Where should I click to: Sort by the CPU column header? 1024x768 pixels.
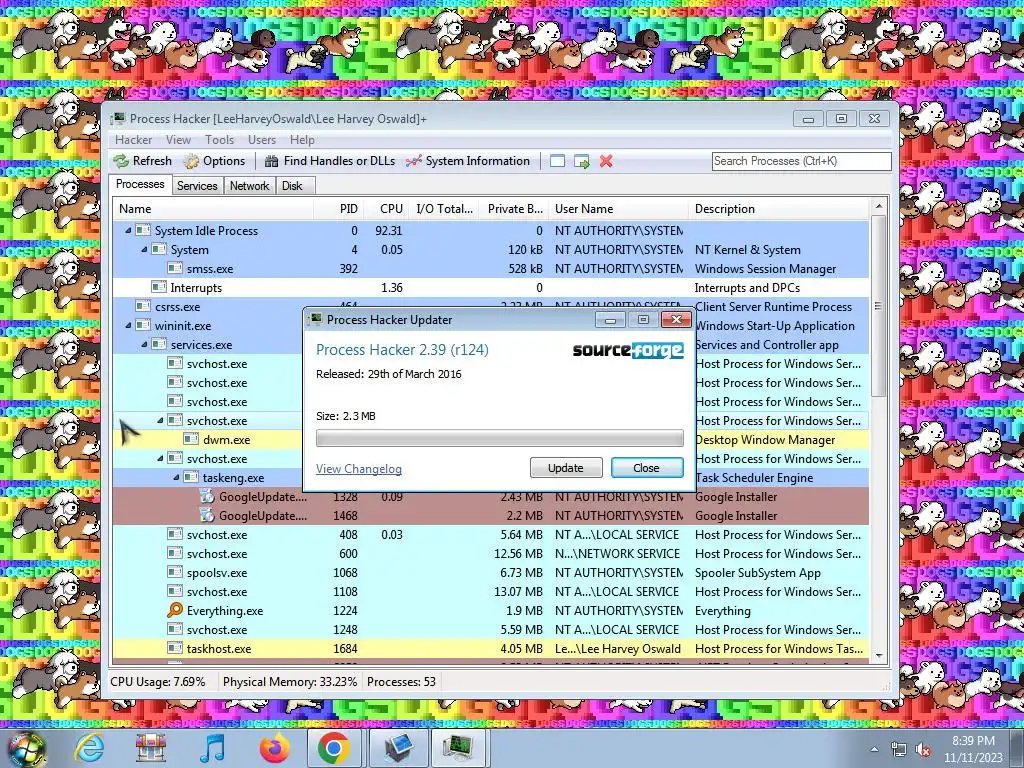coord(385,209)
